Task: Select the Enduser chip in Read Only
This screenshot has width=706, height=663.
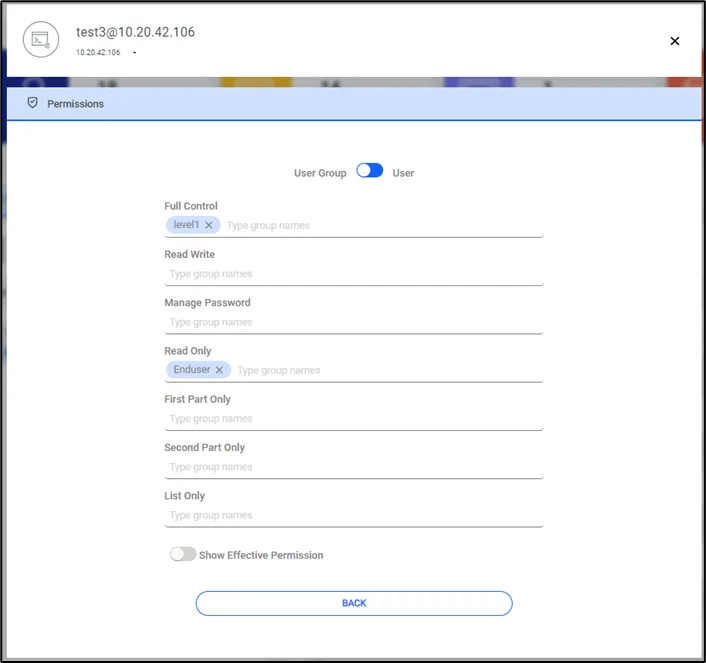Action: (x=192, y=370)
